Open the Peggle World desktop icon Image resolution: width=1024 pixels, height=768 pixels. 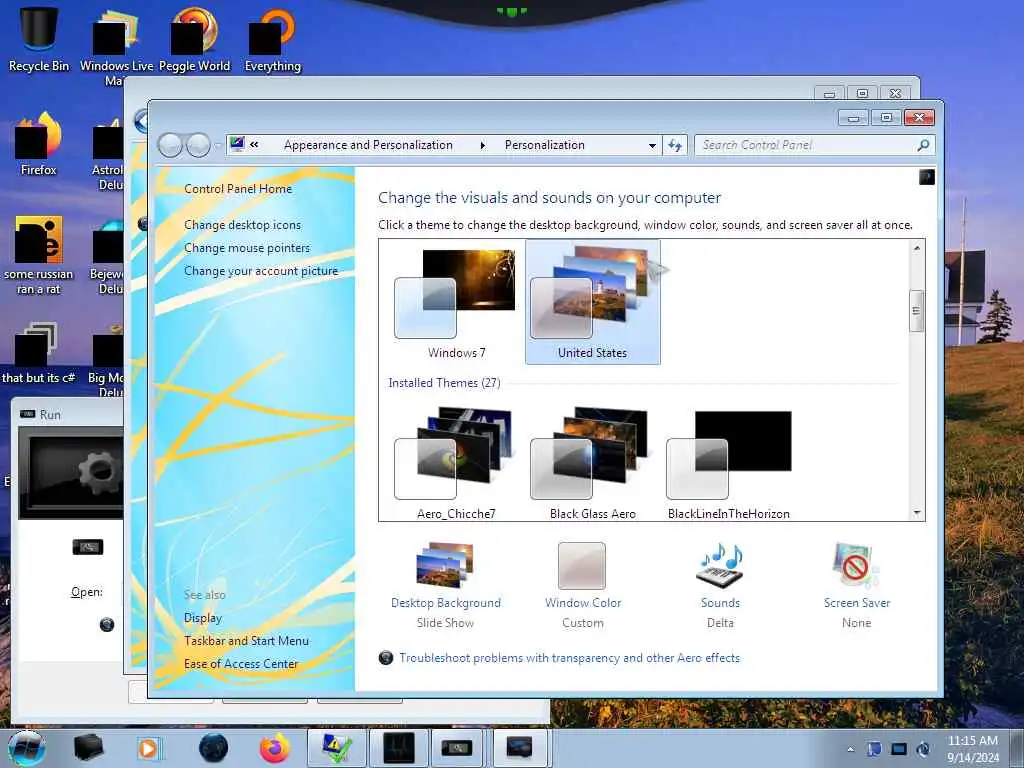(x=194, y=38)
